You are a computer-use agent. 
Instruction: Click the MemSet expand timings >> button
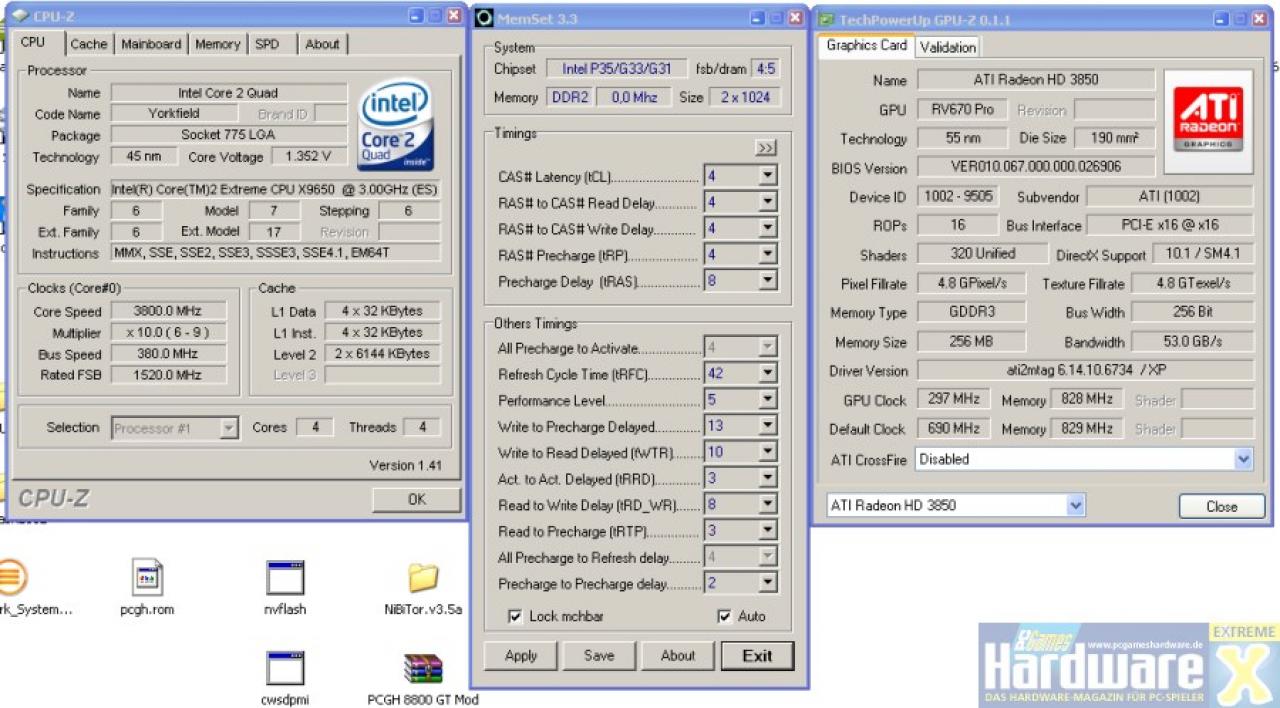766,148
